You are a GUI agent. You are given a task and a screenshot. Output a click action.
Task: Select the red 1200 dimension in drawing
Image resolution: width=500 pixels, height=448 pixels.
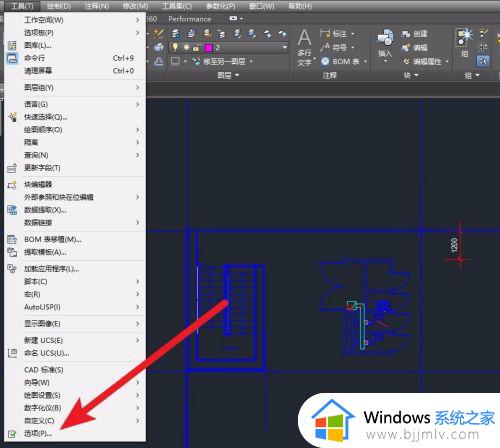click(x=459, y=245)
